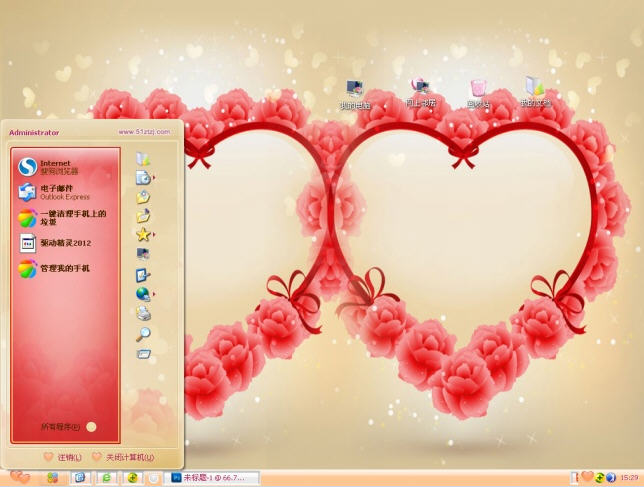Click the 15:29 system clock
Screen dimensions: 644x487
click(x=629, y=478)
